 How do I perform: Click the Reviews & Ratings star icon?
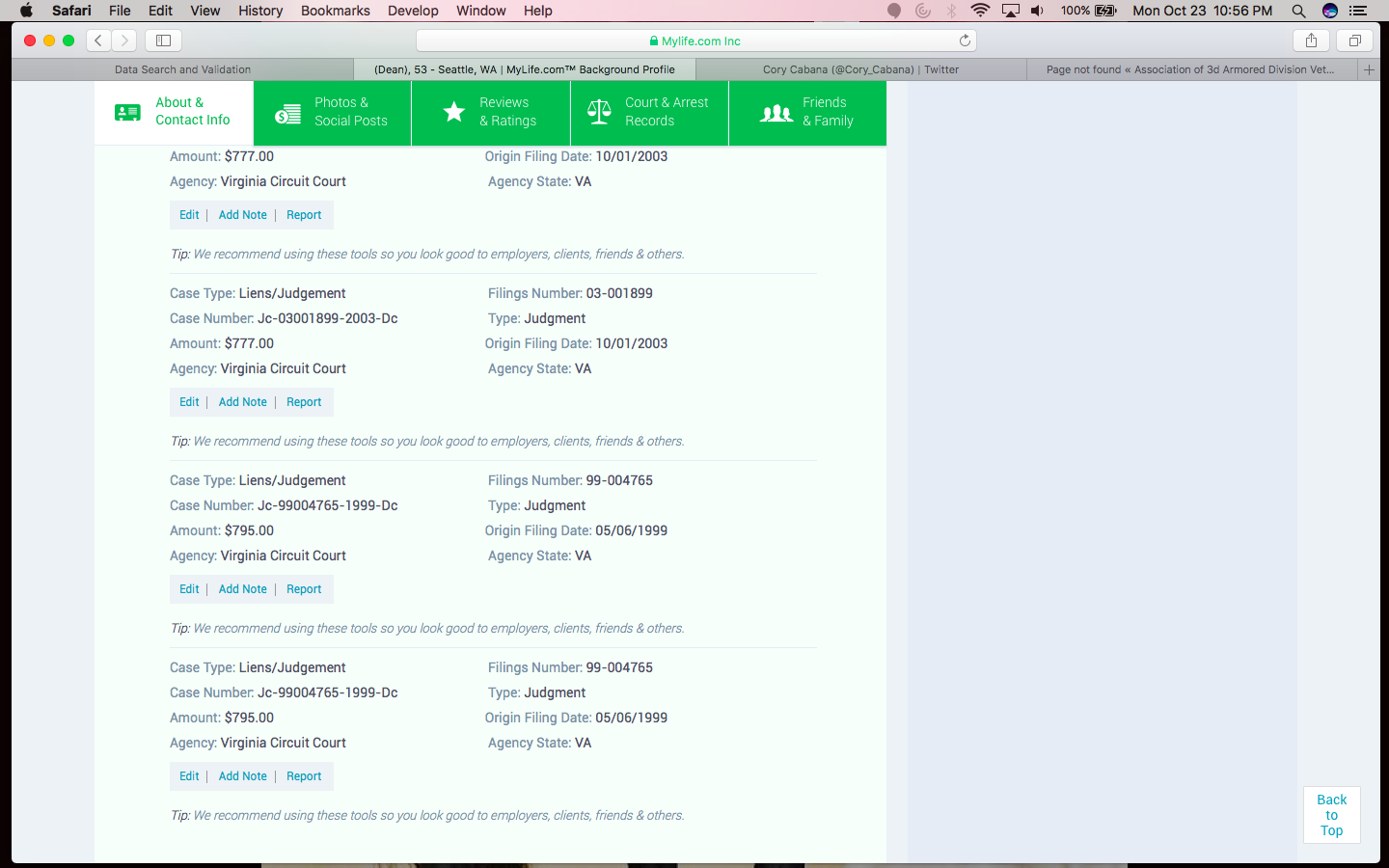pyautogui.click(x=453, y=112)
